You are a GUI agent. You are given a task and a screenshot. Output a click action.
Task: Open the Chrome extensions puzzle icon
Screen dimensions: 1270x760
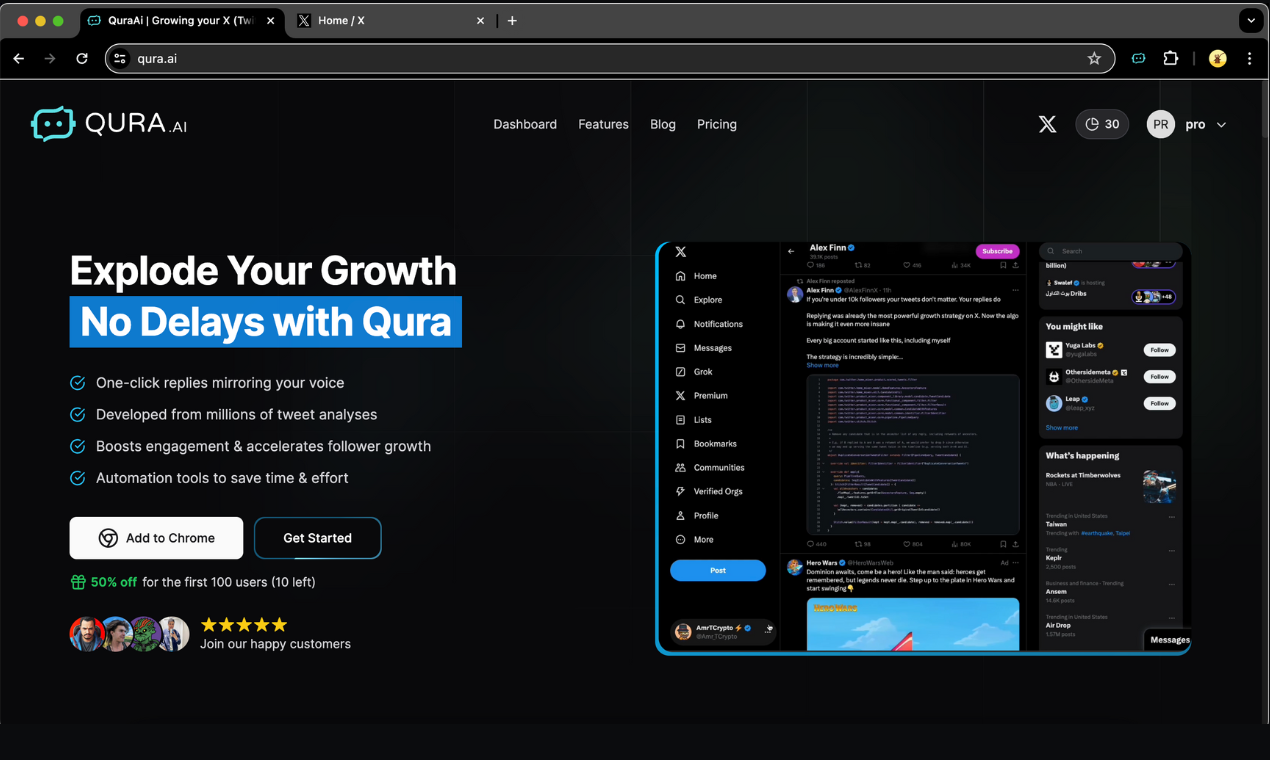pos(1171,58)
